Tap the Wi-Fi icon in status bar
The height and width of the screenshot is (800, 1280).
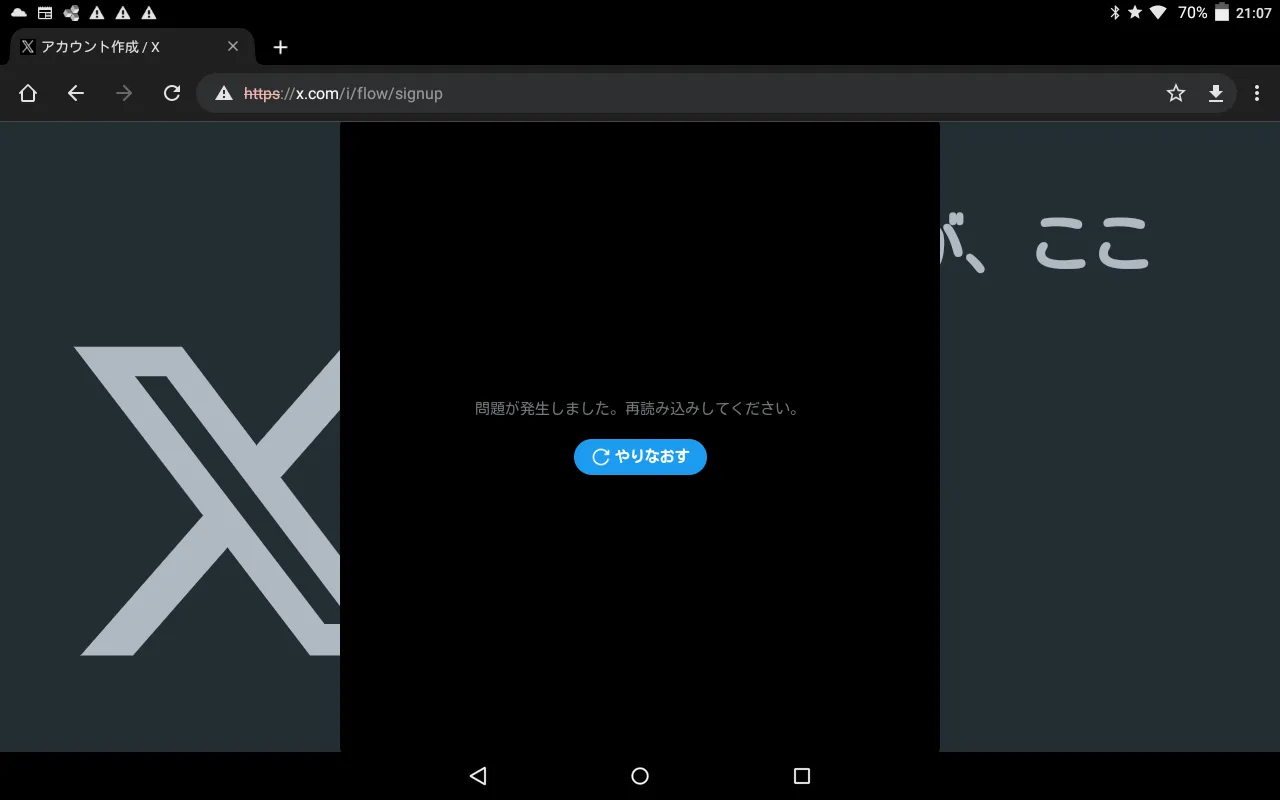(x=1158, y=13)
